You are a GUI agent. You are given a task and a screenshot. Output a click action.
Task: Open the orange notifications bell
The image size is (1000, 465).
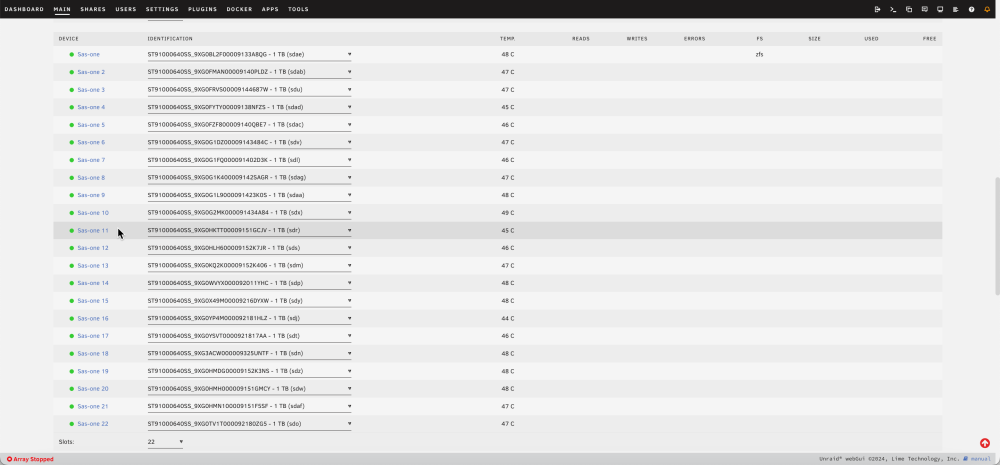(987, 10)
